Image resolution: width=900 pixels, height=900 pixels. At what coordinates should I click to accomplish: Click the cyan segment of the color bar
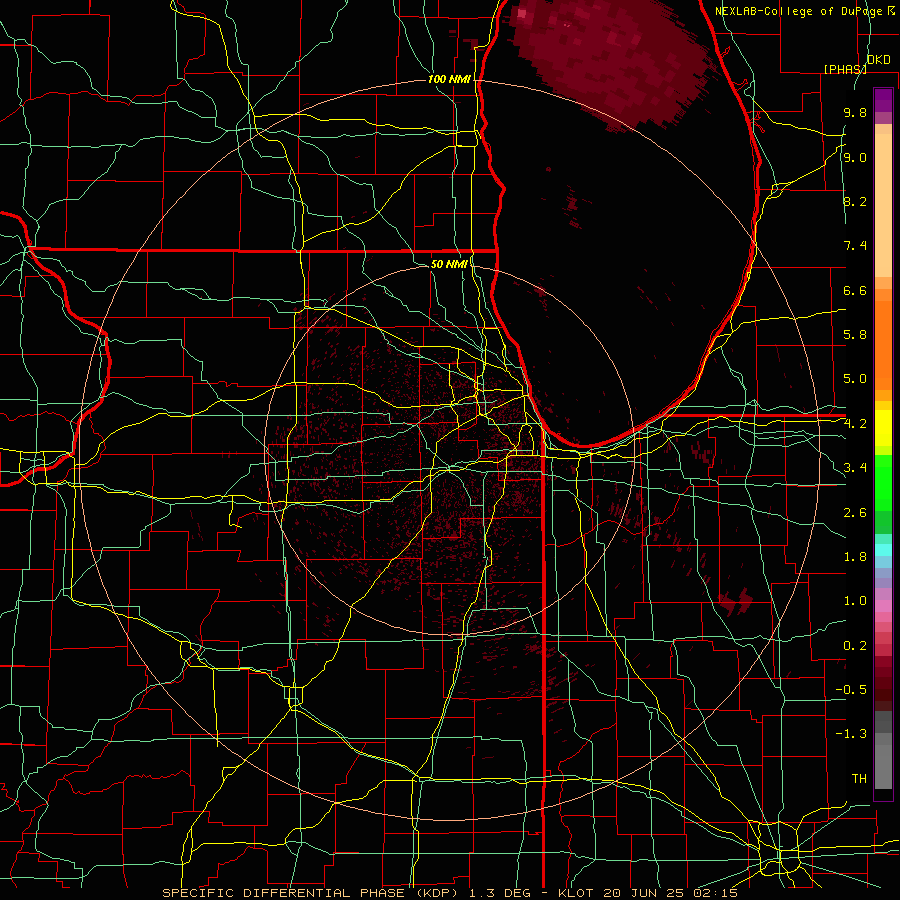tap(883, 550)
